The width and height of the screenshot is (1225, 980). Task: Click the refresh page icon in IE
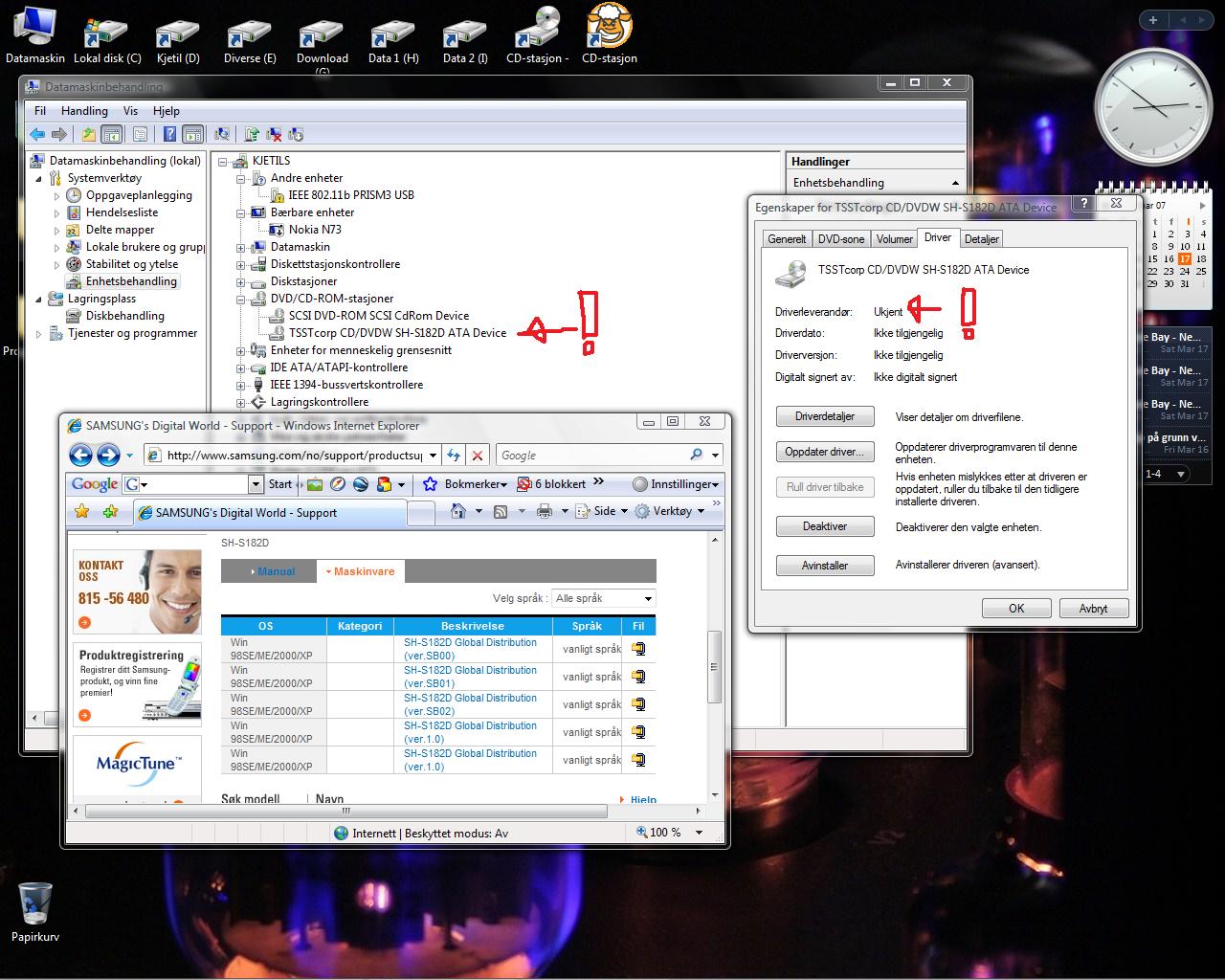click(454, 456)
